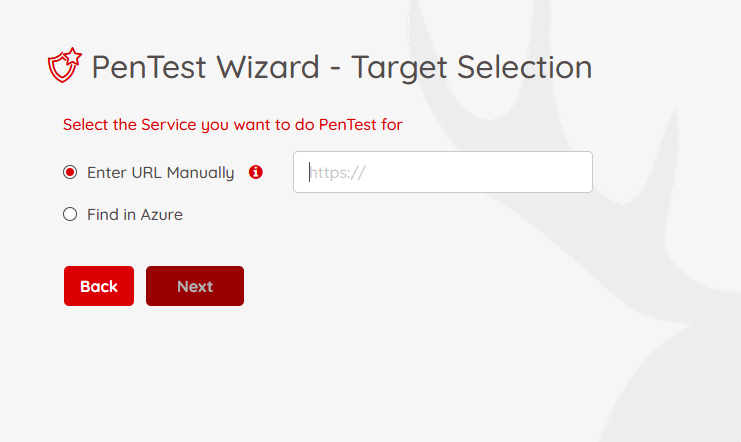This screenshot has width=741, height=442.
Task: Click the bright red Back button
Action: (99, 286)
